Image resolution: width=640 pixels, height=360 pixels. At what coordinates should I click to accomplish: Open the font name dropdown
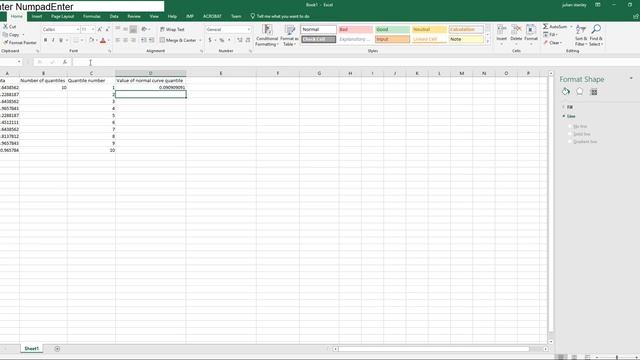click(78, 29)
